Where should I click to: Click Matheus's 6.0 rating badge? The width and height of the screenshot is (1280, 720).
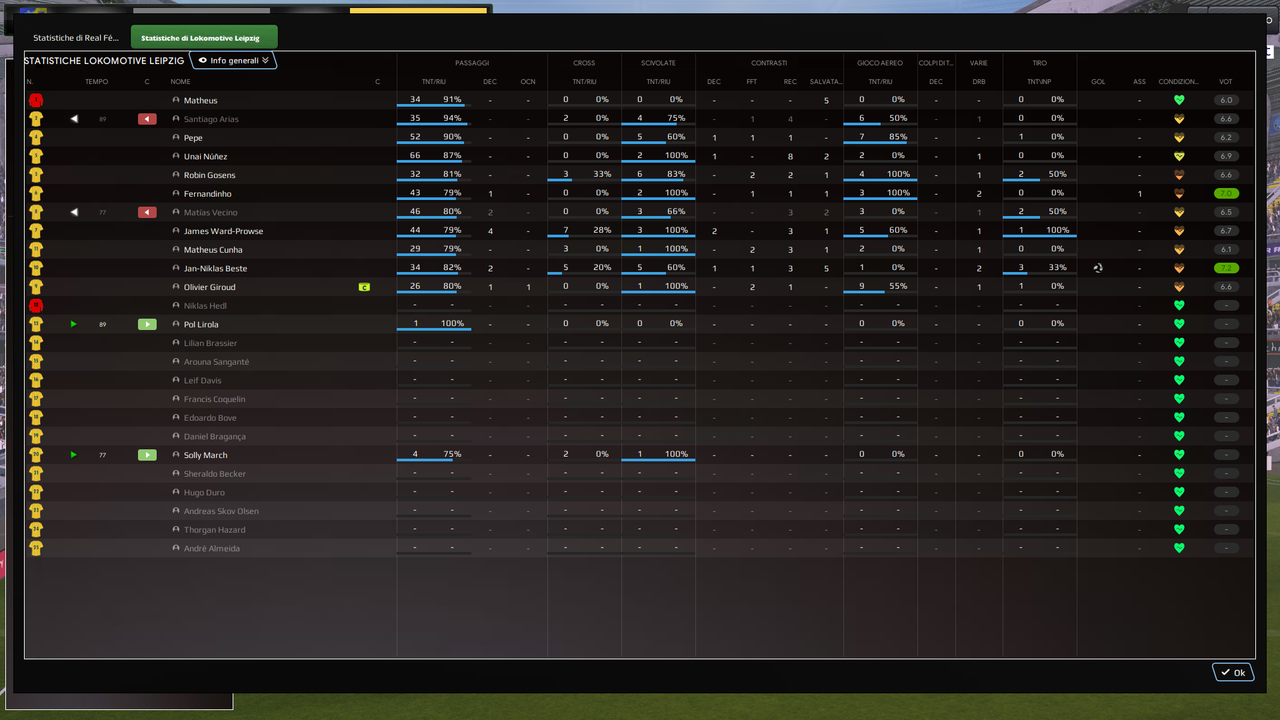click(1226, 100)
